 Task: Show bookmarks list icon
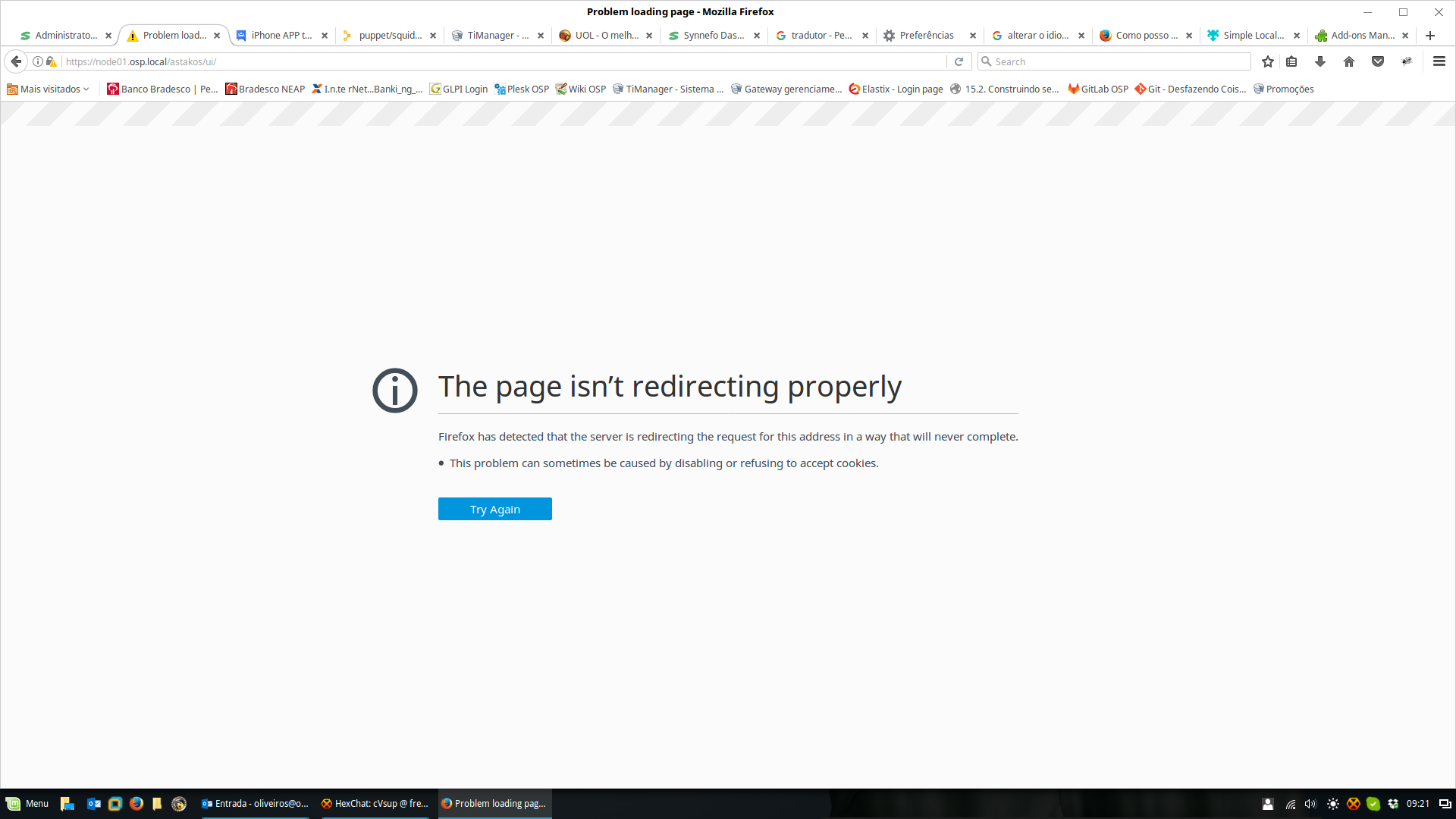(1291, 61)
